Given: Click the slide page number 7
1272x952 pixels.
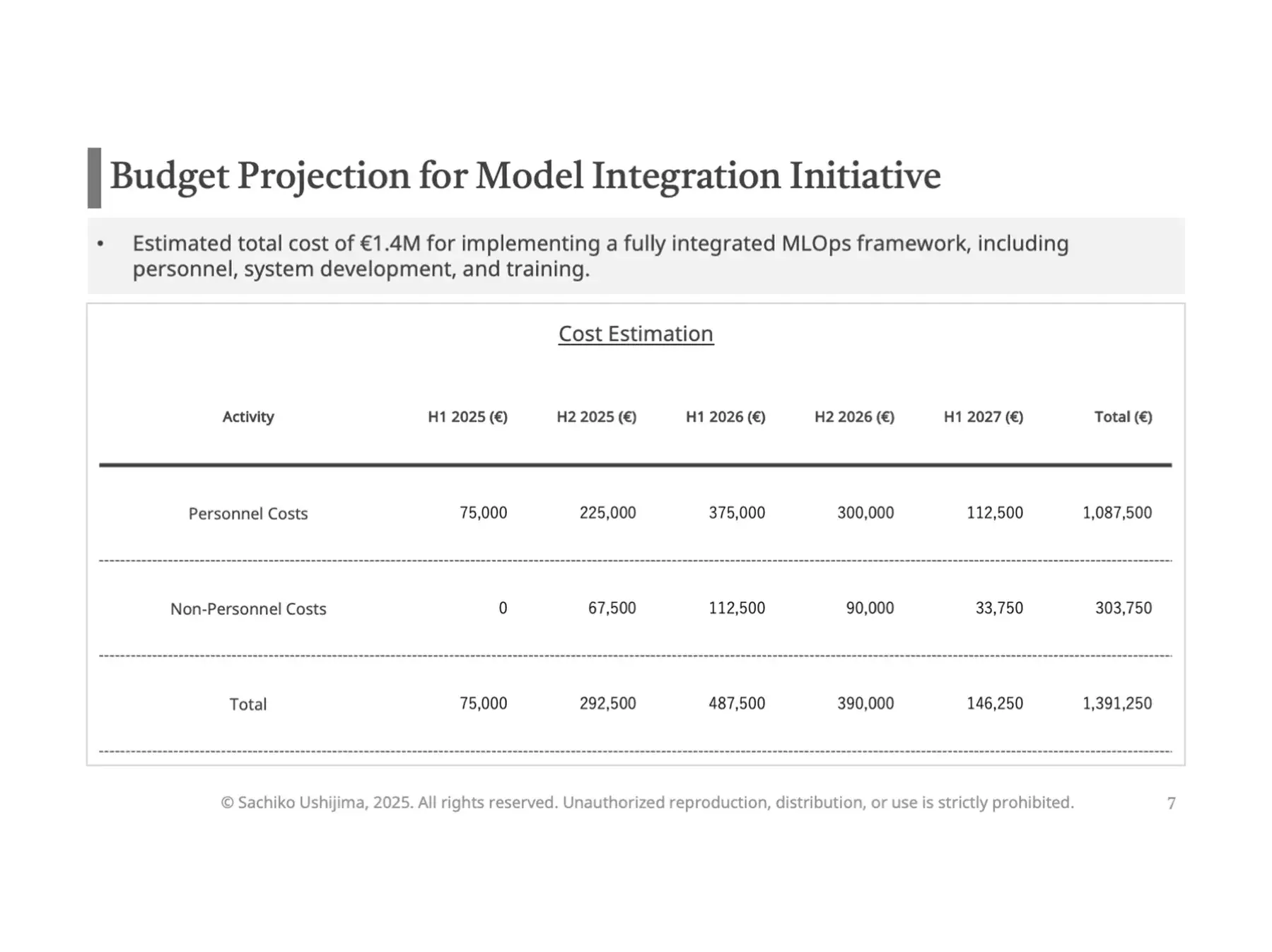Looking at the screenshot, I should coord(1171,804).
